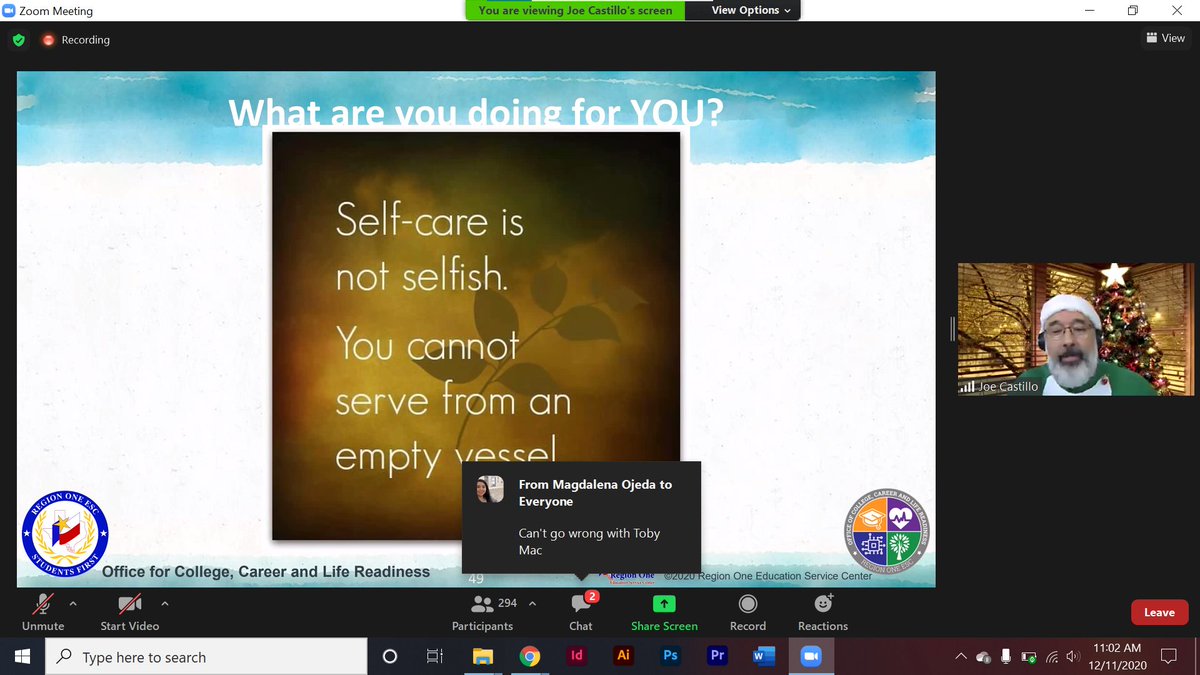Open the View layout menu

1165,38
